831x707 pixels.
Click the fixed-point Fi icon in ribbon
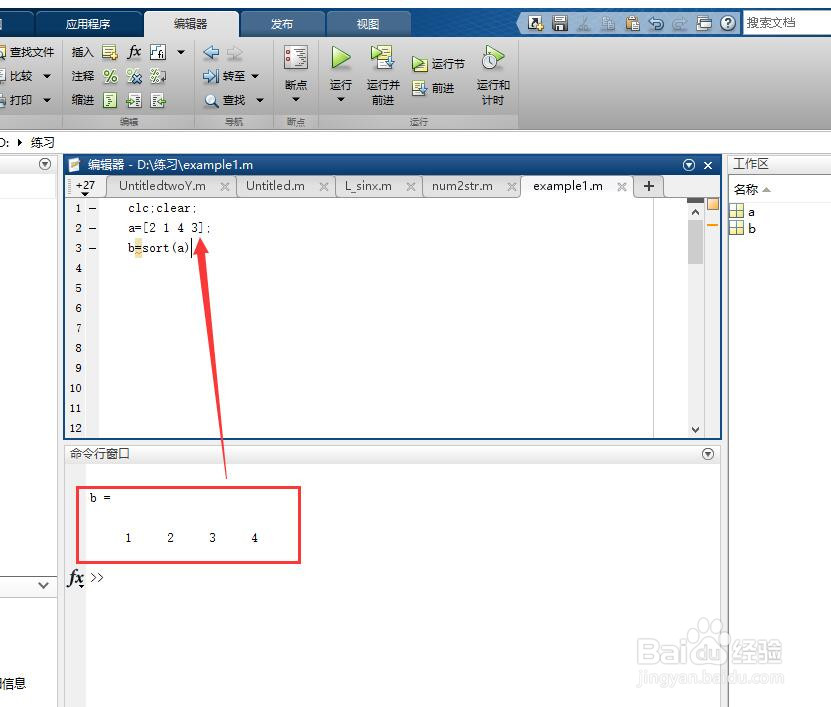[x=158, y=52]
